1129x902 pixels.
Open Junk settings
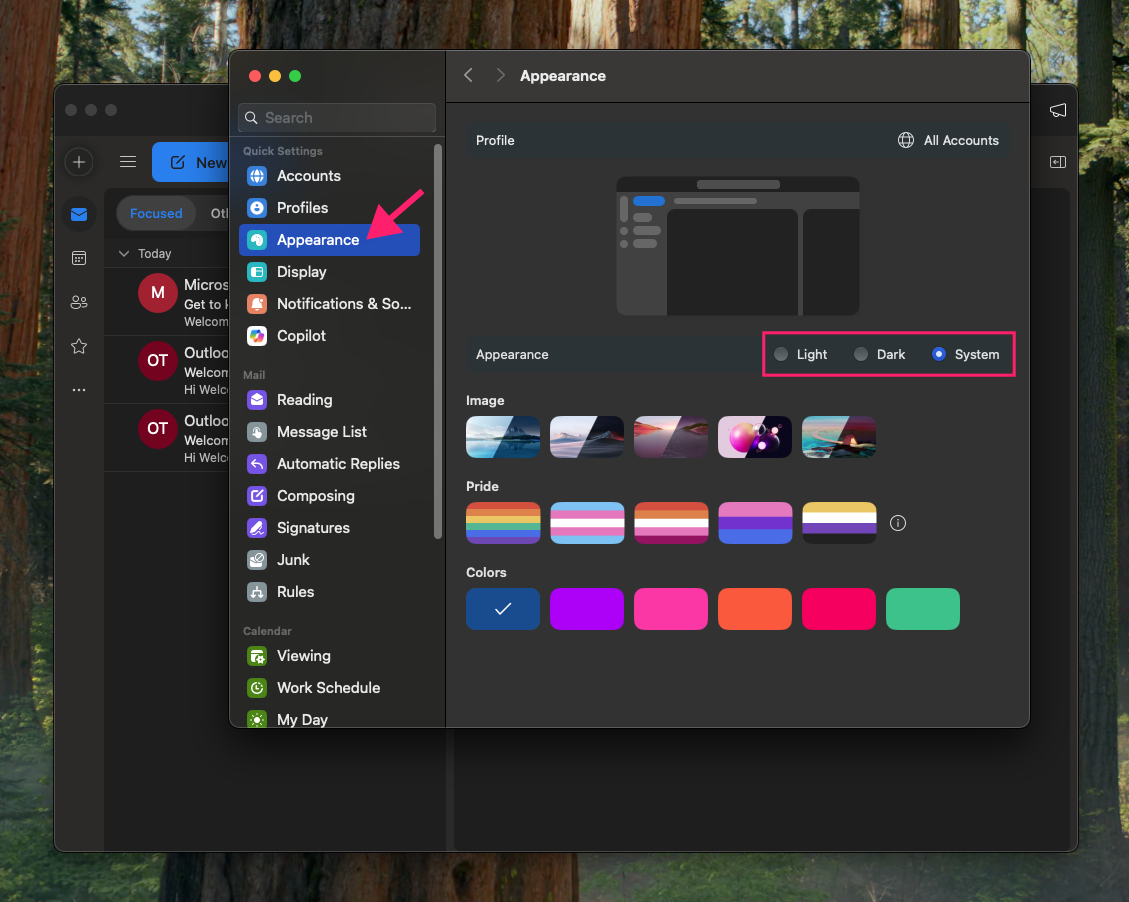[x=329, y=560]
